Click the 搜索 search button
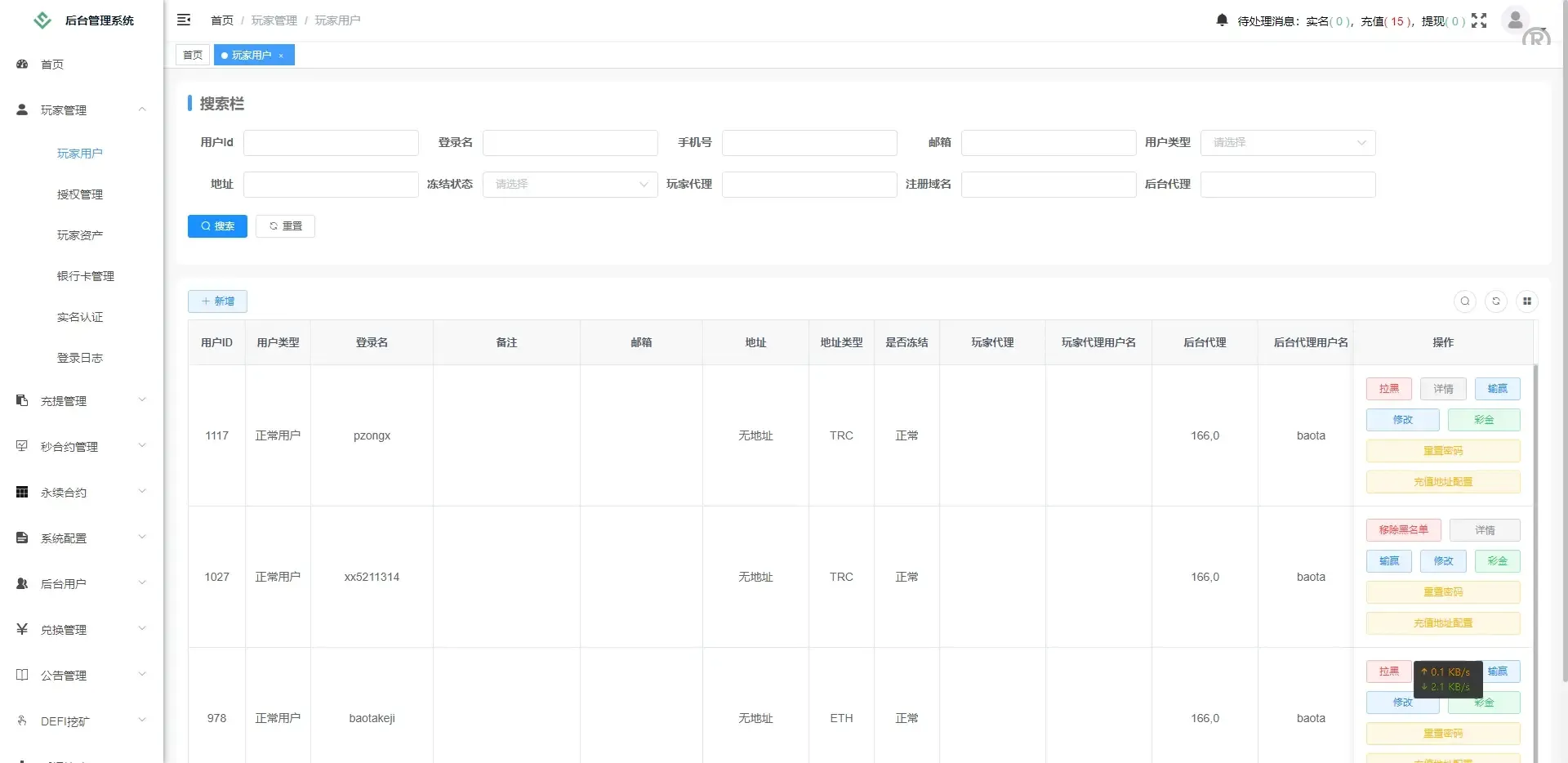Image resolution: width=1568 pixels, height=763 pixels. coord(216,226)
